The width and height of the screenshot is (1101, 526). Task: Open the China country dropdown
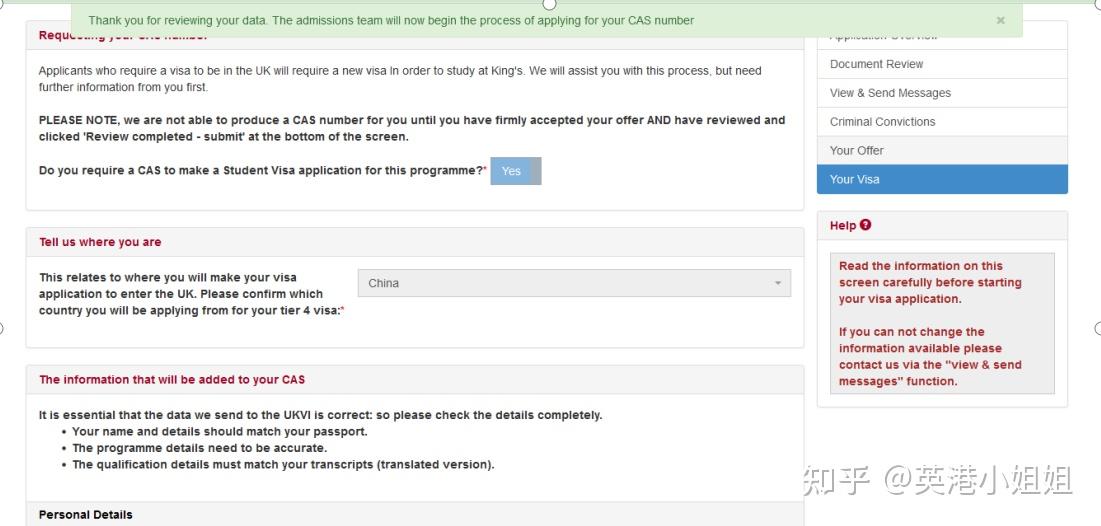[574, 283]
